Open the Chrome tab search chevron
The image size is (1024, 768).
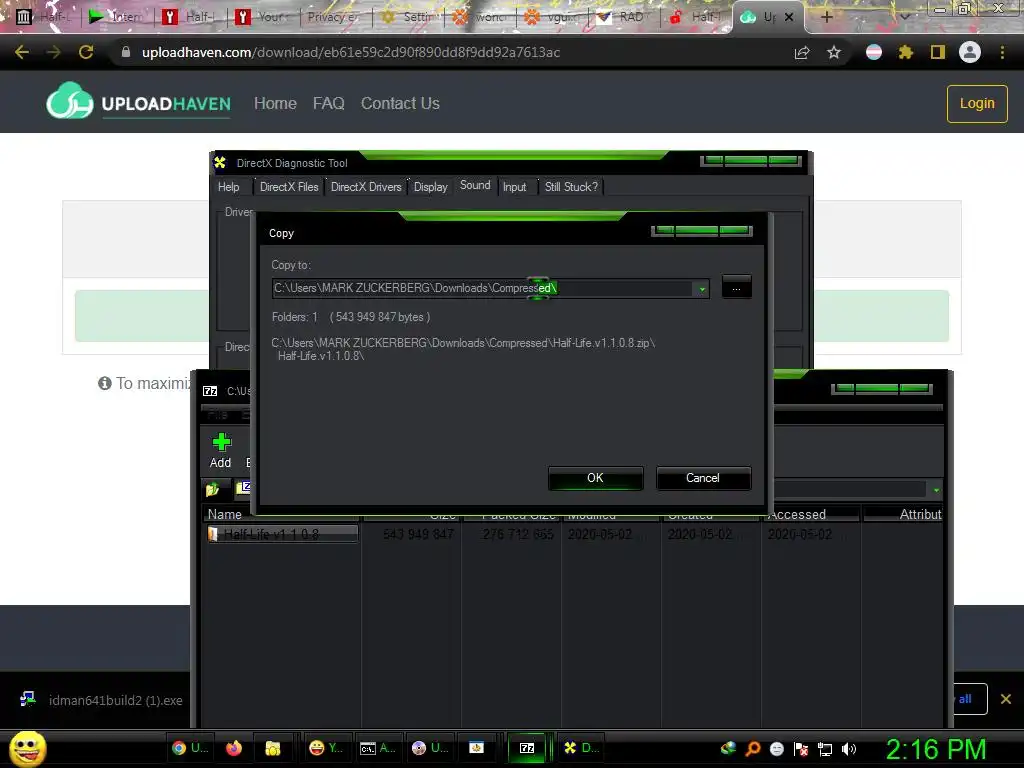pos(904,17)
